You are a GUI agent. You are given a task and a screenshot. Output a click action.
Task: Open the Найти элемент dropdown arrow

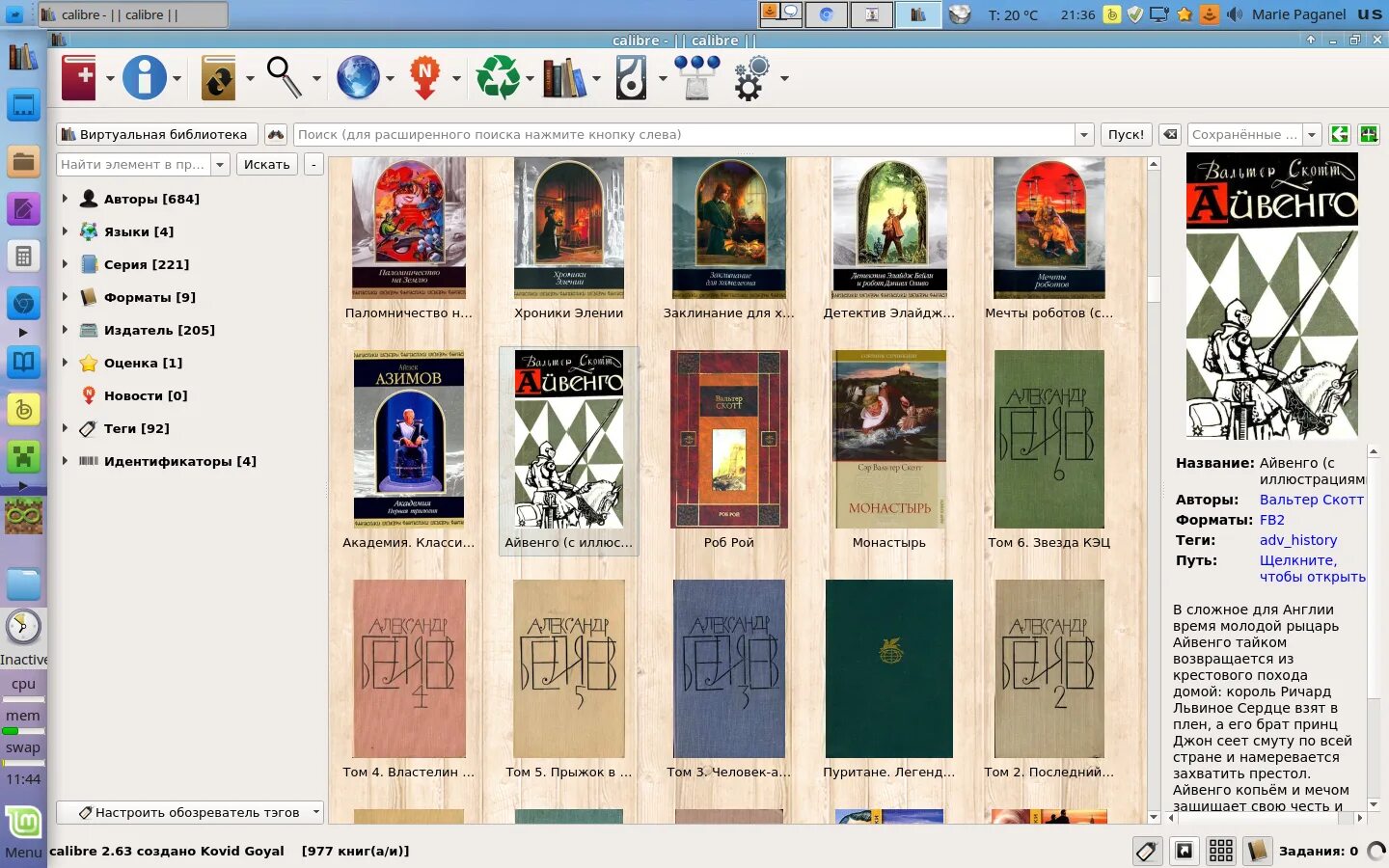click(220, 164)
